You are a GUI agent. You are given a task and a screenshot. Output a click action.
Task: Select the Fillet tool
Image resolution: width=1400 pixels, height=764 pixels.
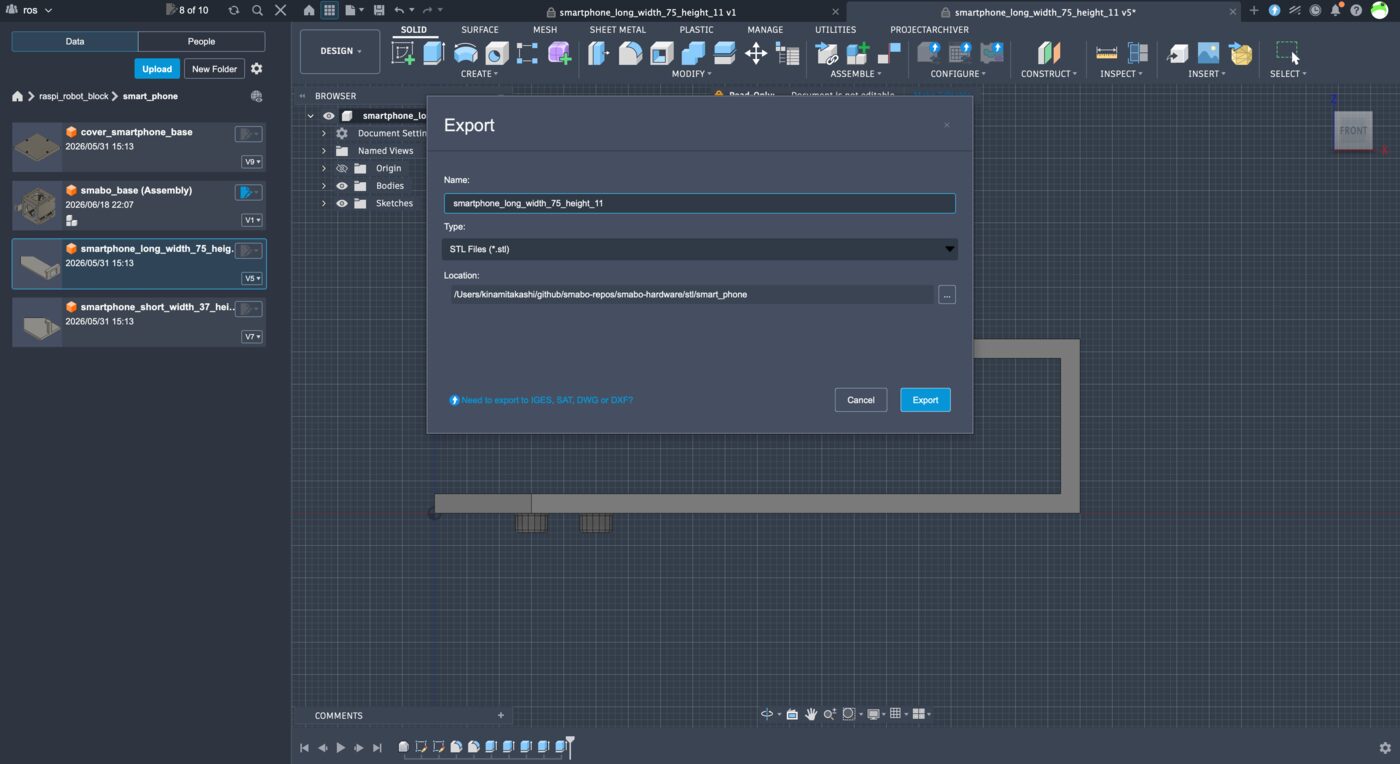coord(630,53)
